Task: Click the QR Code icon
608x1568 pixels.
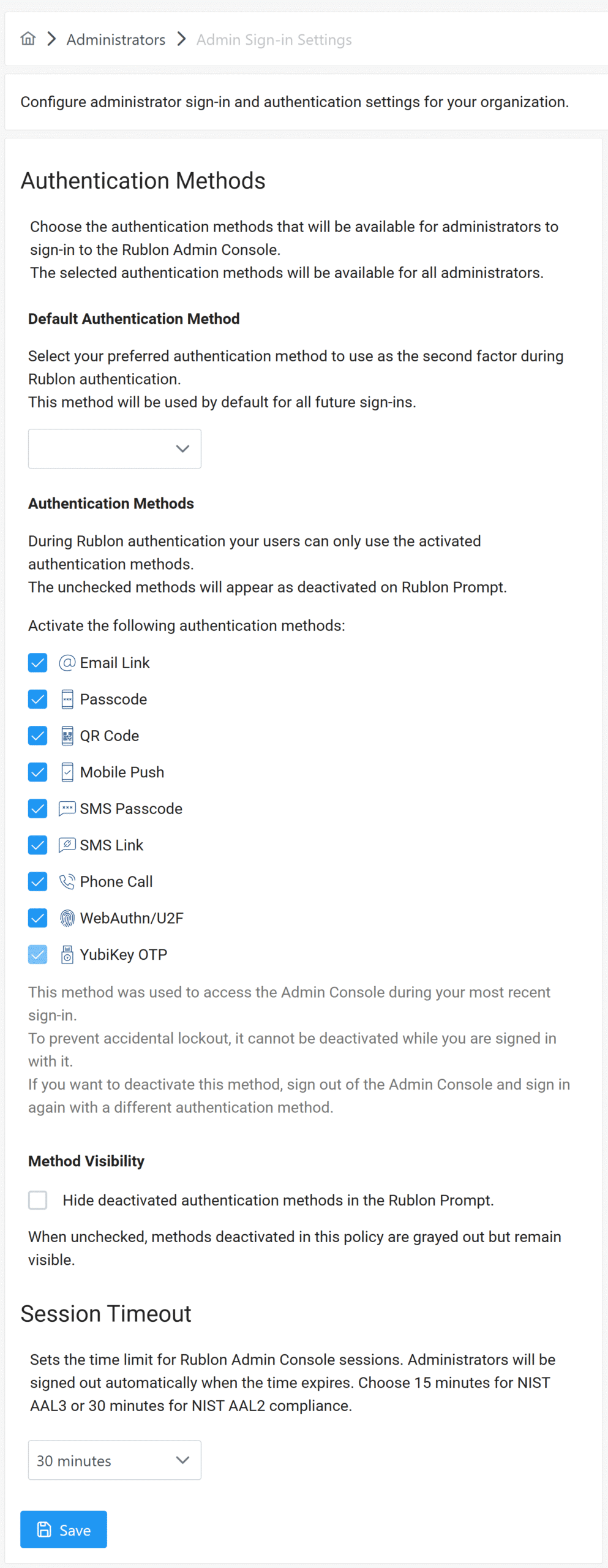Action: [67, 736]
